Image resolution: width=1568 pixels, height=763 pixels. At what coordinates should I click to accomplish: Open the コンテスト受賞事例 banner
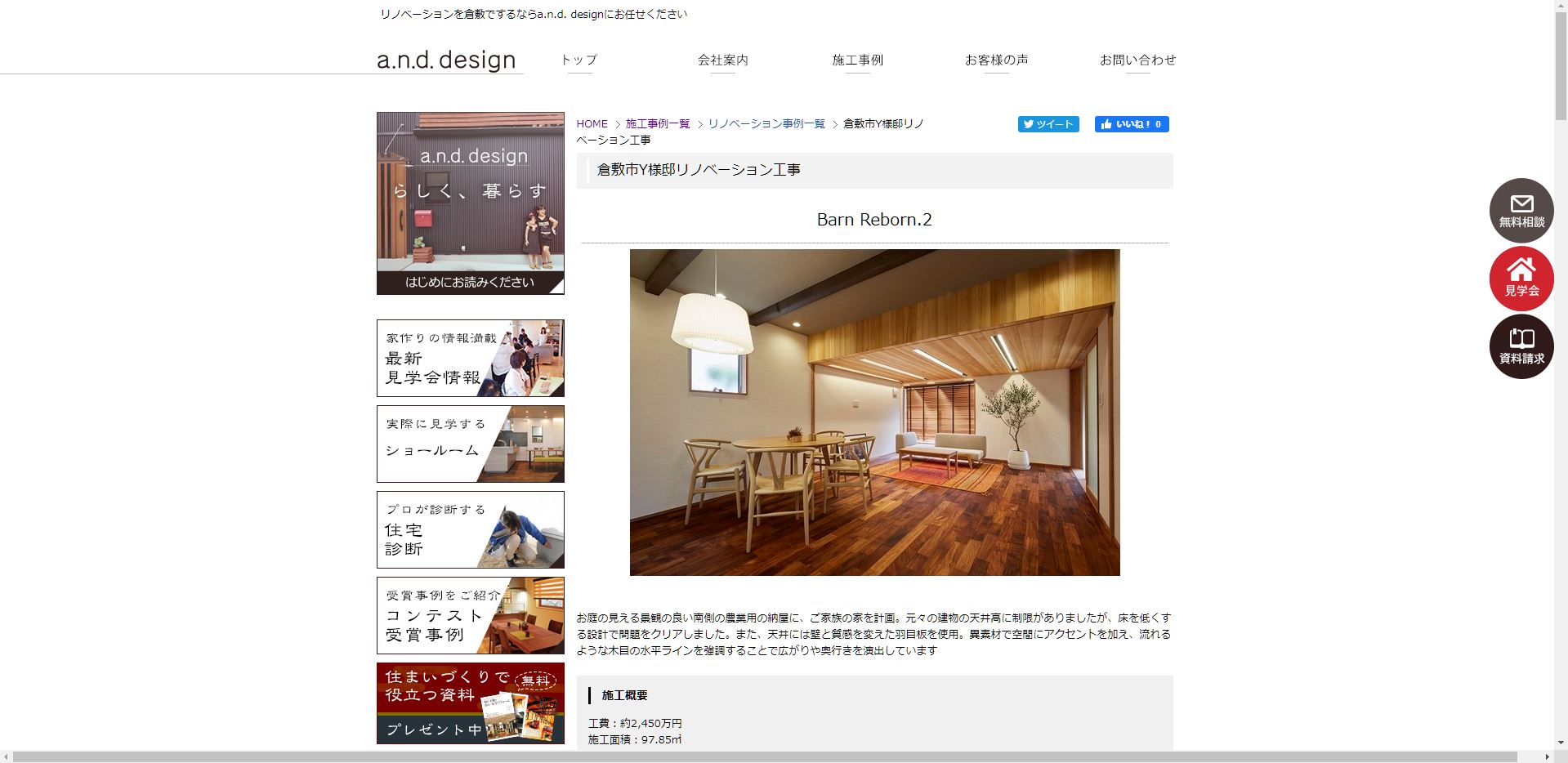pyautogui.click(x=471, y=615)
